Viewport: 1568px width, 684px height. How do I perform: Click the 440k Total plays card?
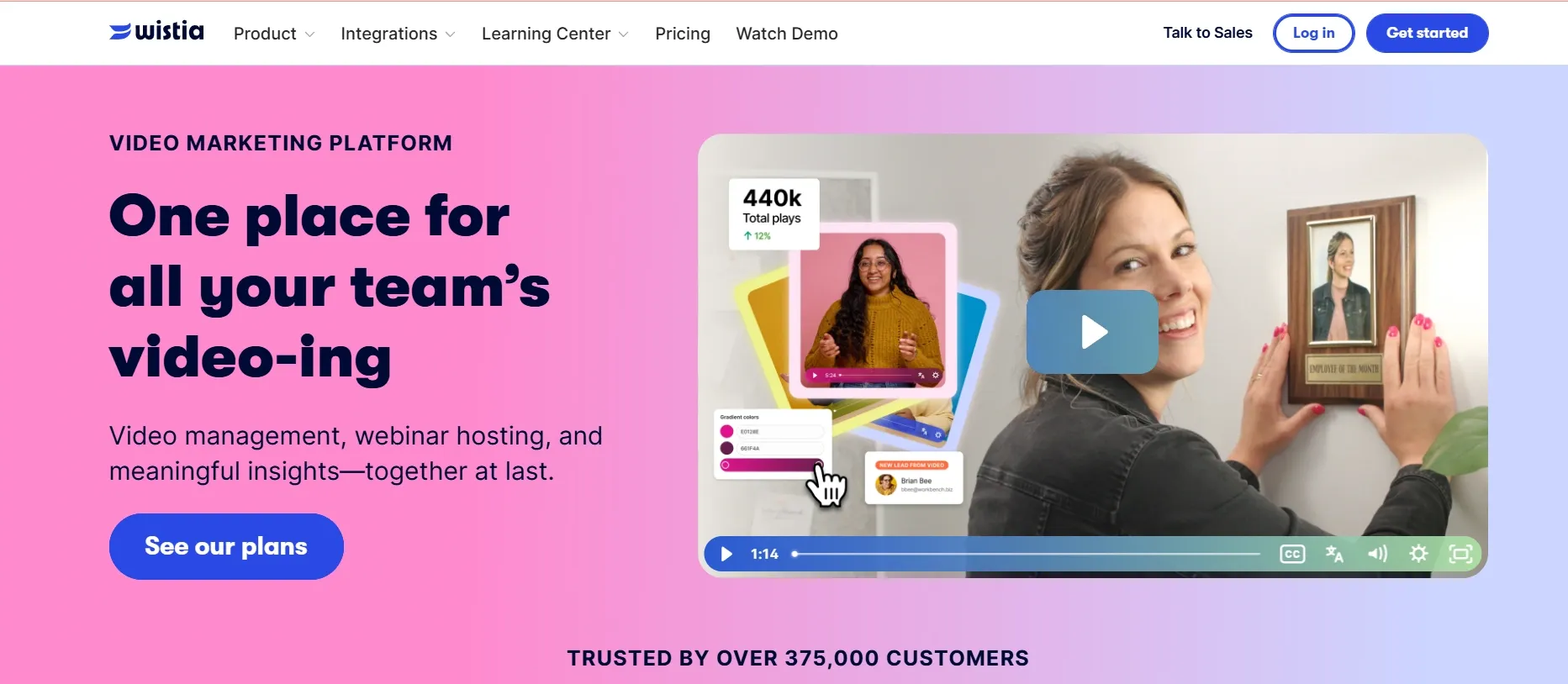point(773,213)
